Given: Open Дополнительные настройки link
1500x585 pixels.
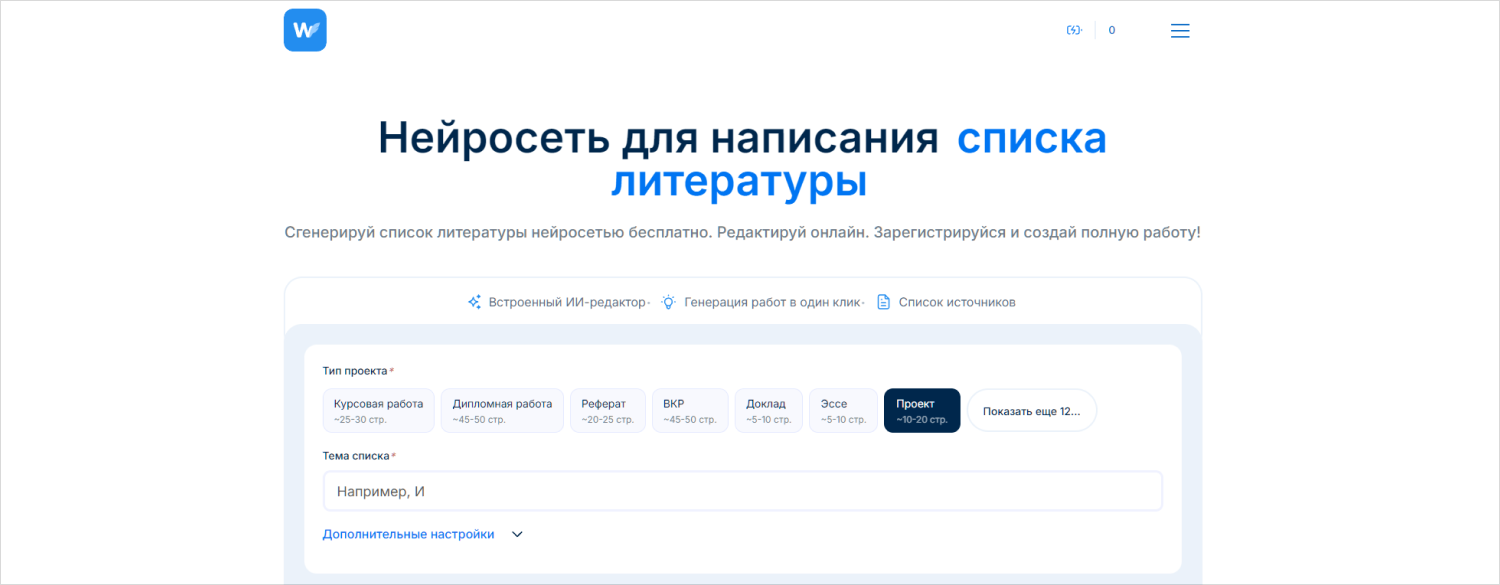Looking at the screenshot, I should tap(408, 534).
